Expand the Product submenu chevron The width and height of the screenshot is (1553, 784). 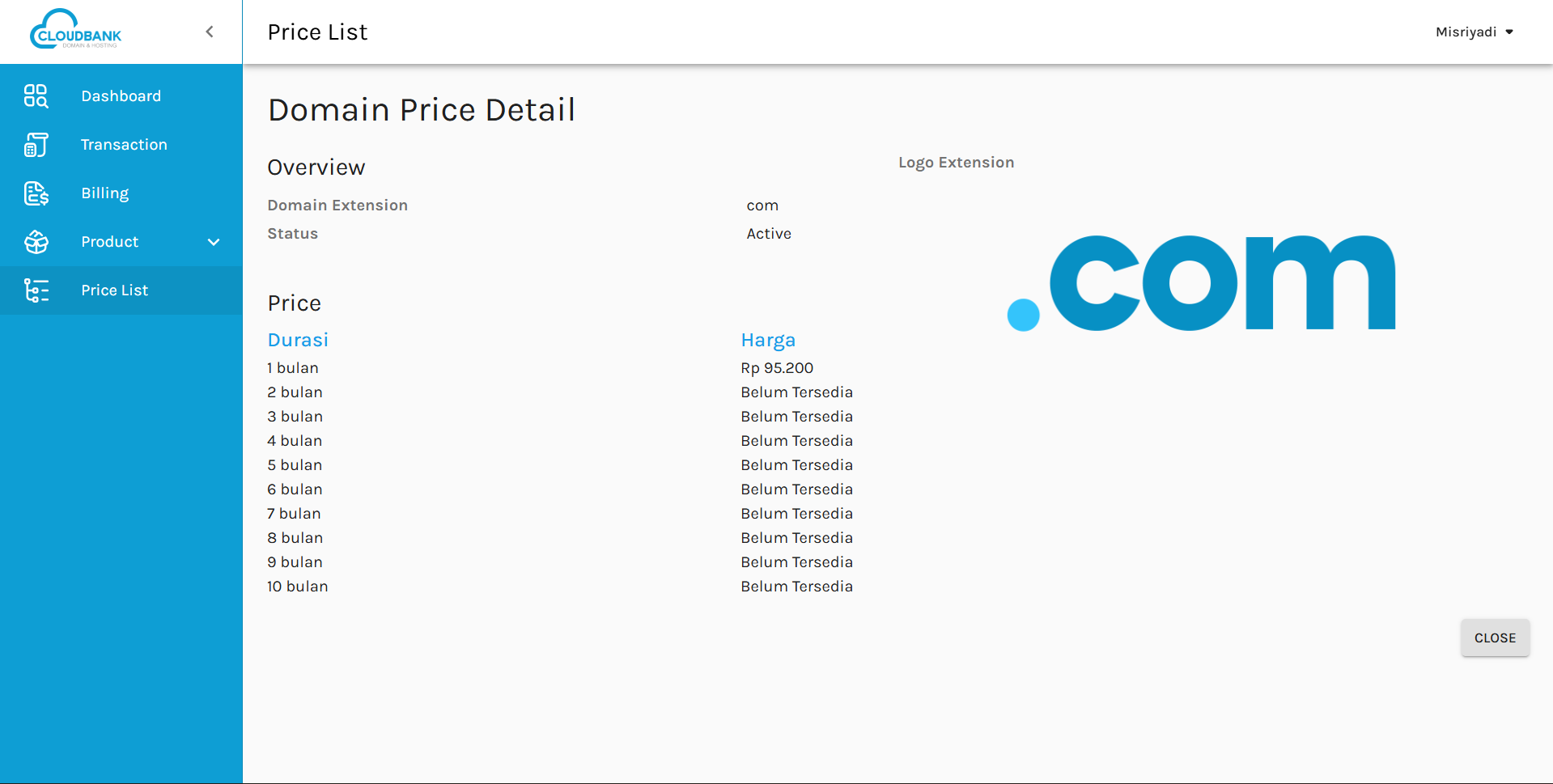coord(214,242)
